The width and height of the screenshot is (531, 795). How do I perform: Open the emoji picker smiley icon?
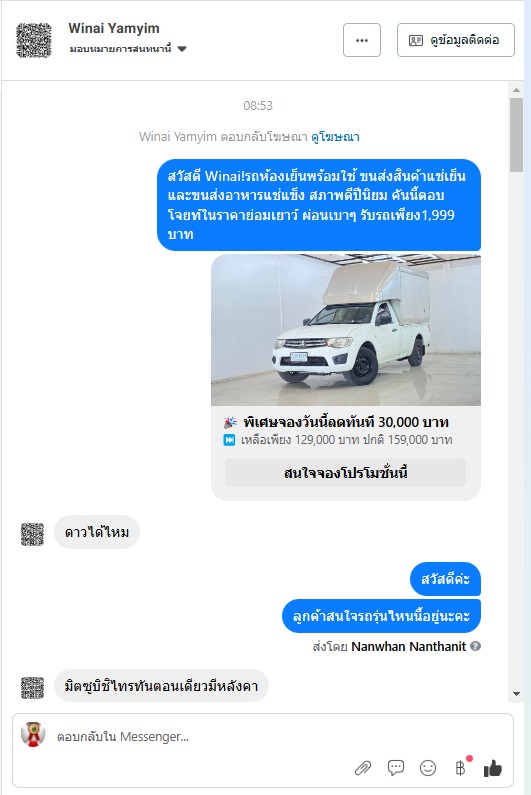pos(428,768)
